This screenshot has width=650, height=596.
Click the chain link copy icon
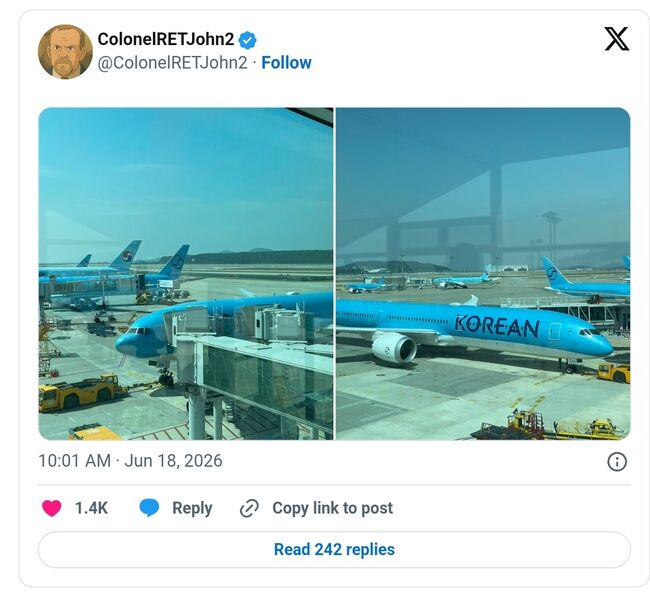249,509
